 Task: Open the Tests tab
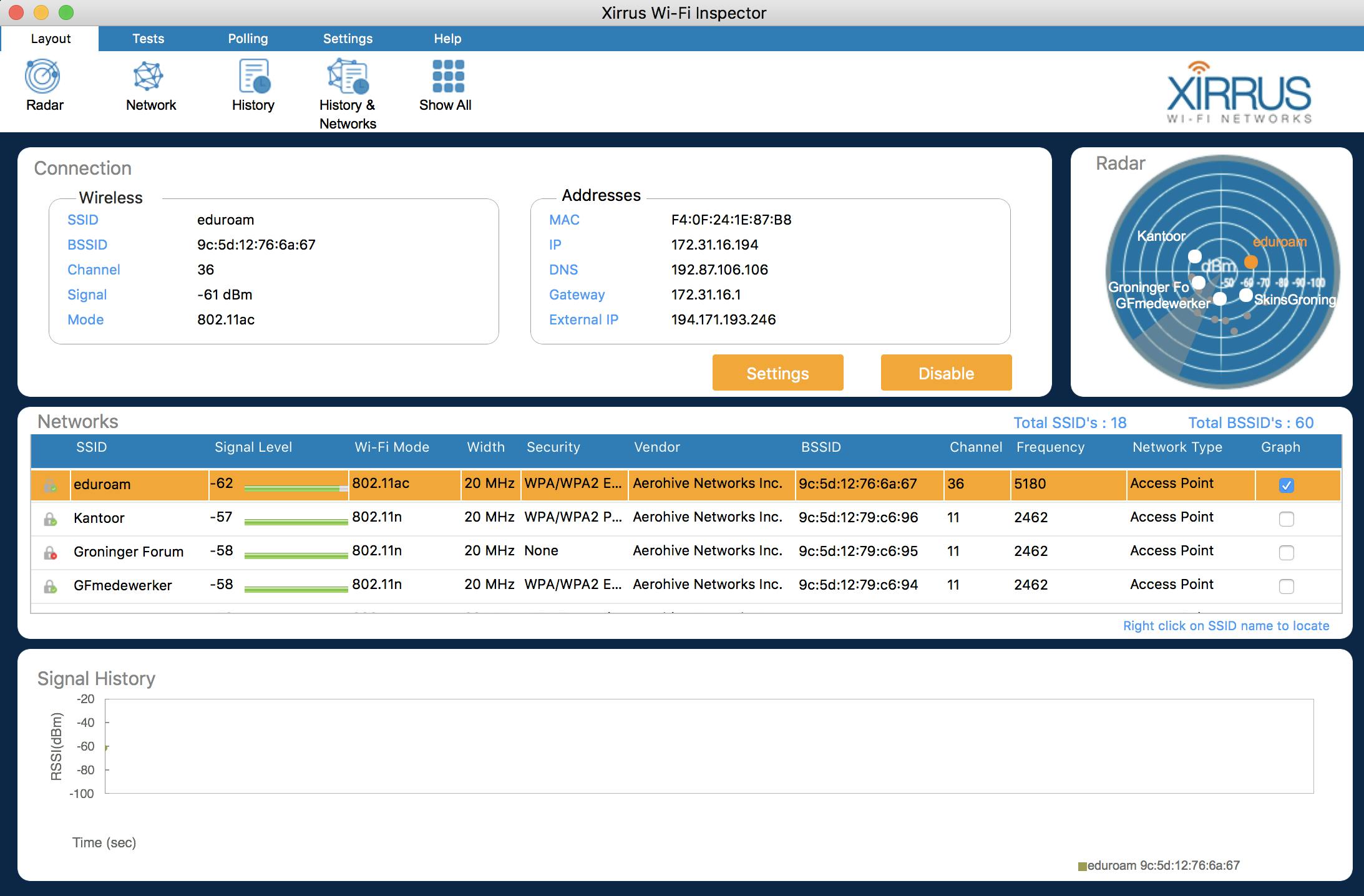(148, 39)
